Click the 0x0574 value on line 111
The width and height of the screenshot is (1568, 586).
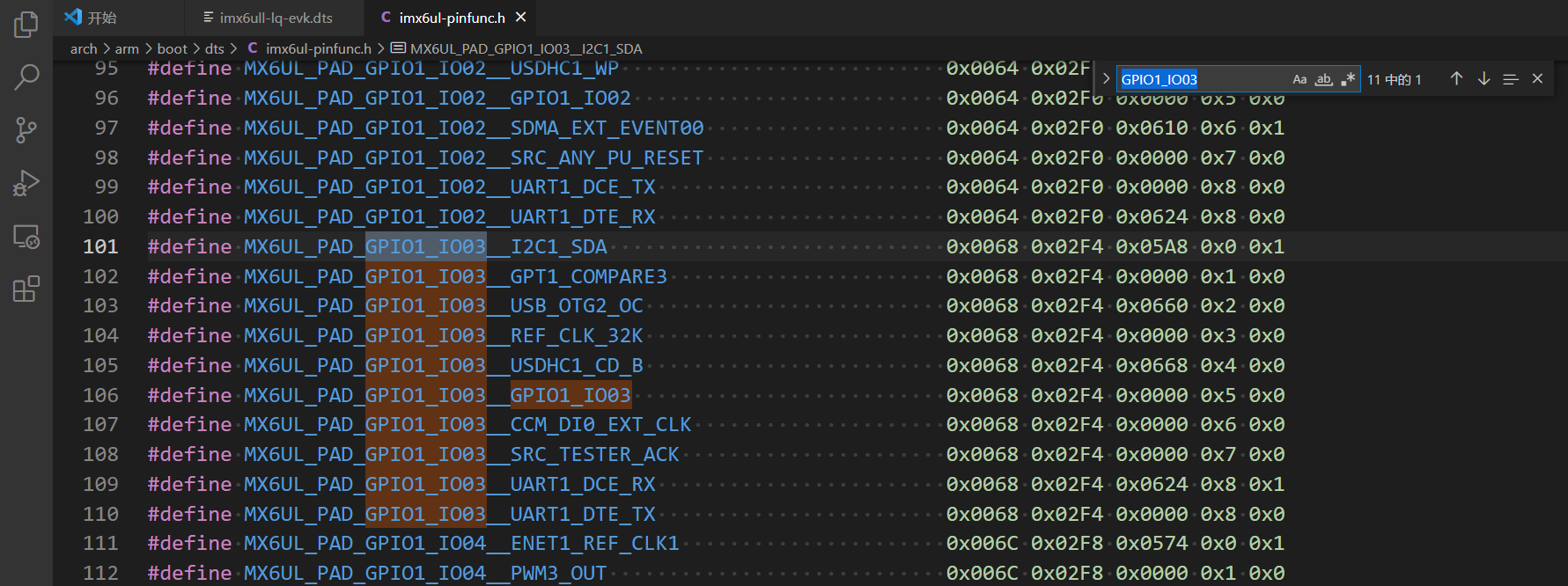point(1152,543)
